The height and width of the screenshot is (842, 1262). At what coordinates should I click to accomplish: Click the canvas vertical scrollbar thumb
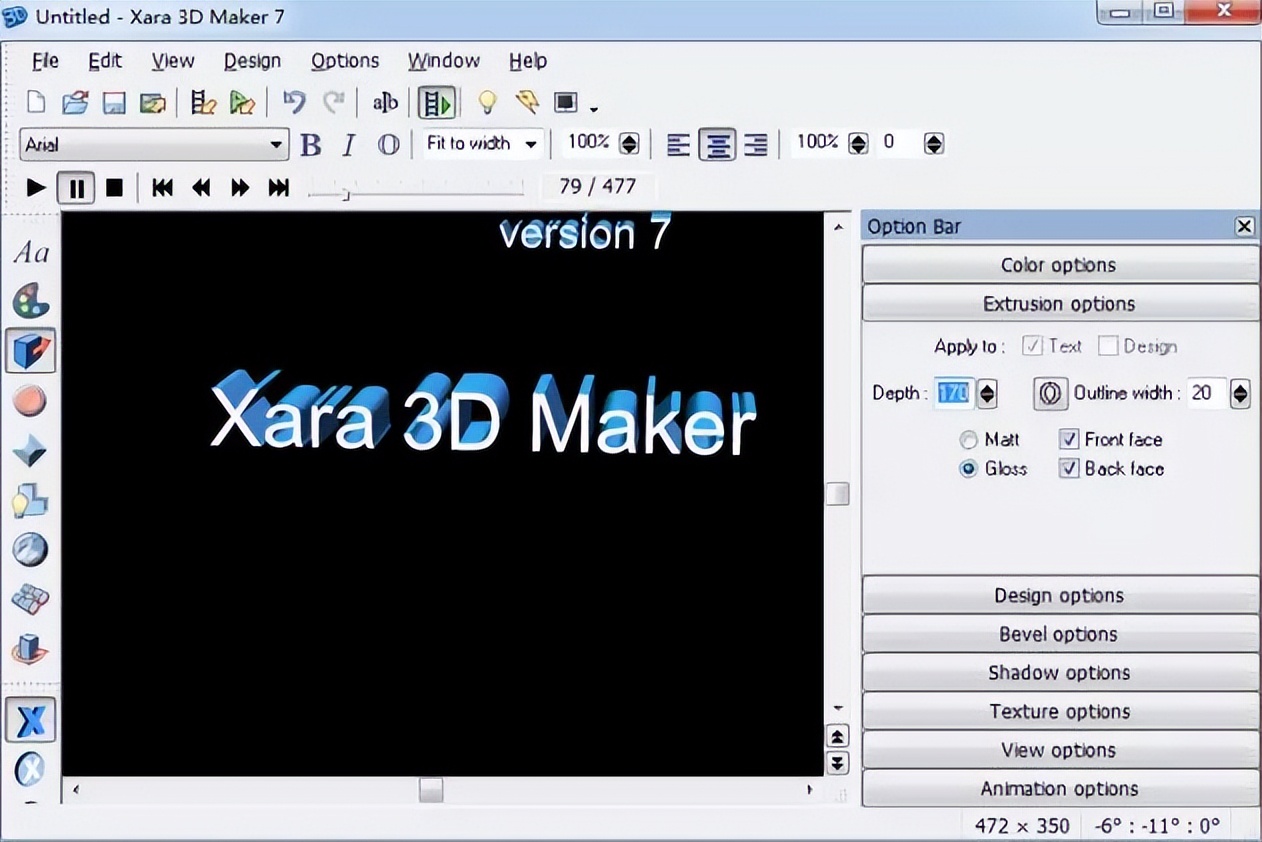(837, 493)
